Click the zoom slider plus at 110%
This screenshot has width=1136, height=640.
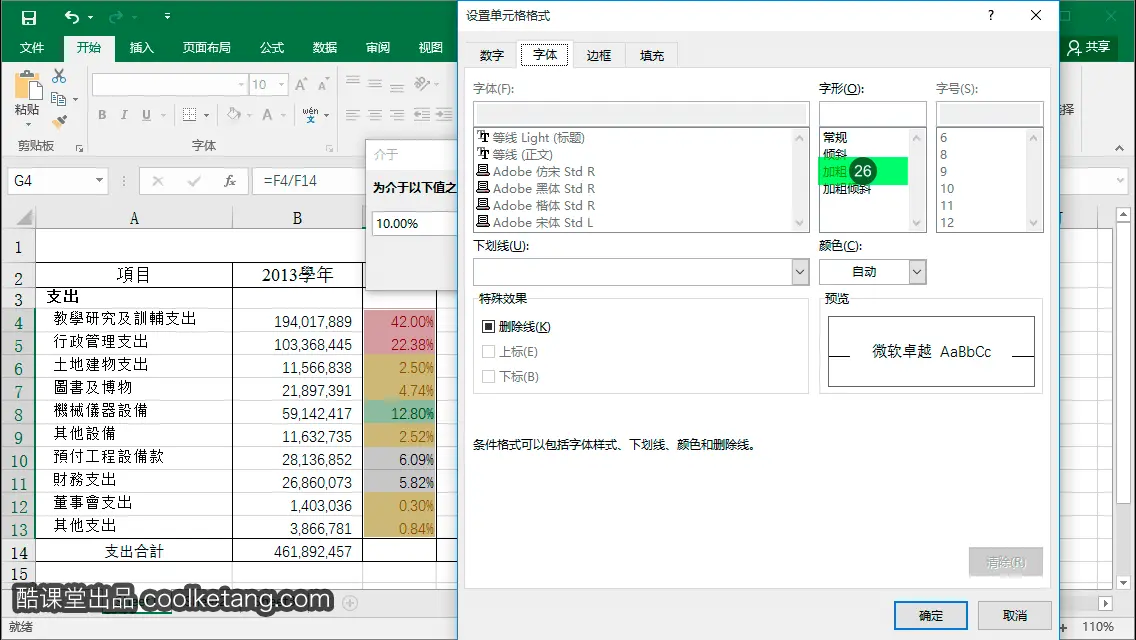1064,628
